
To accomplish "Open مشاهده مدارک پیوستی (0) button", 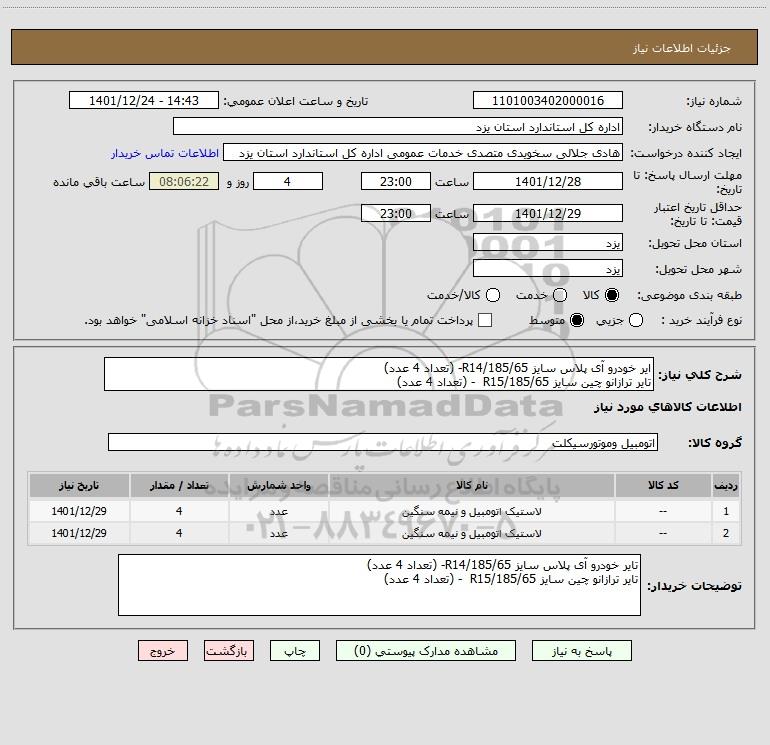I will coord(426,651).
